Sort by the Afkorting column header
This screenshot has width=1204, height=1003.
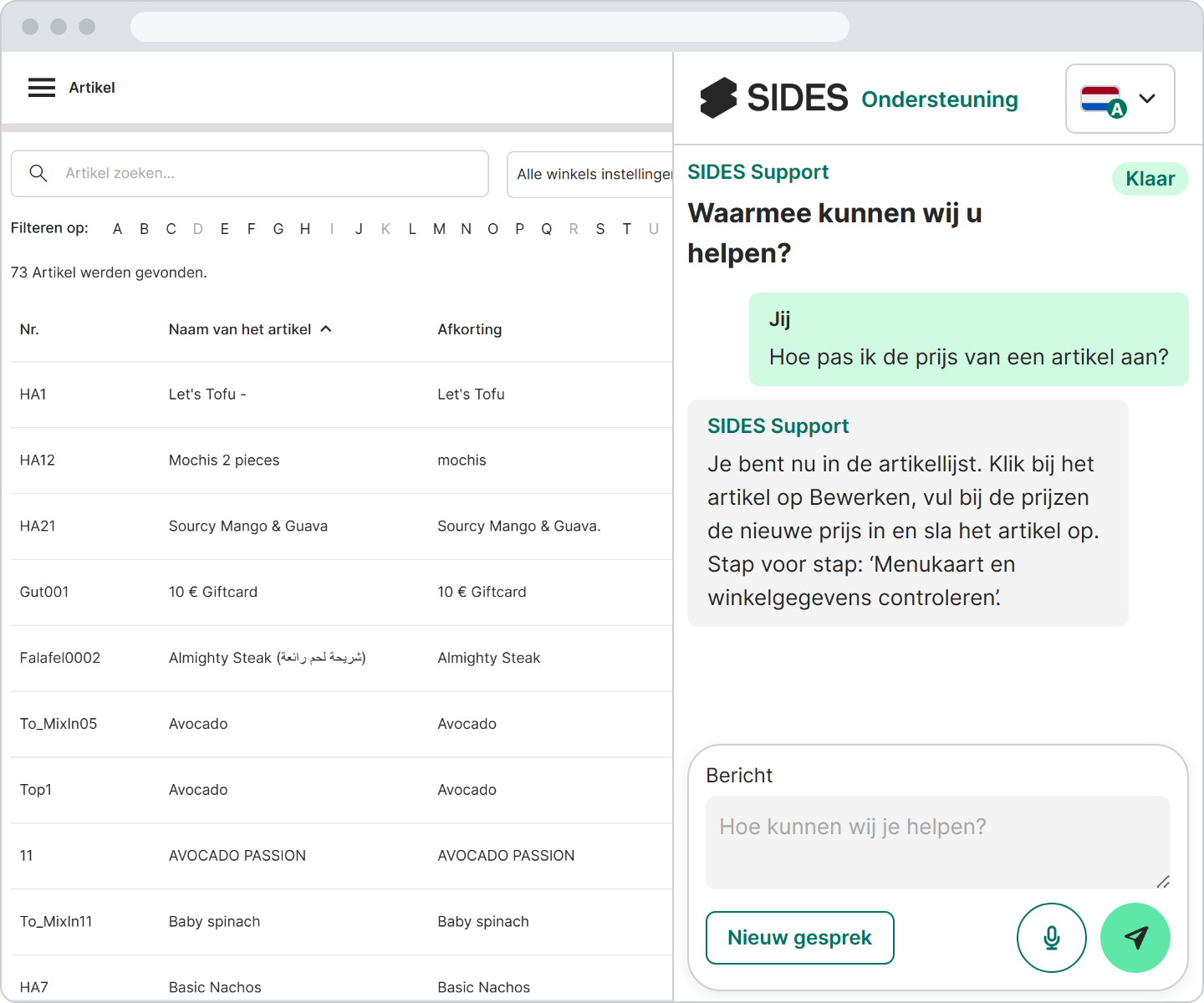click(470, 329)
